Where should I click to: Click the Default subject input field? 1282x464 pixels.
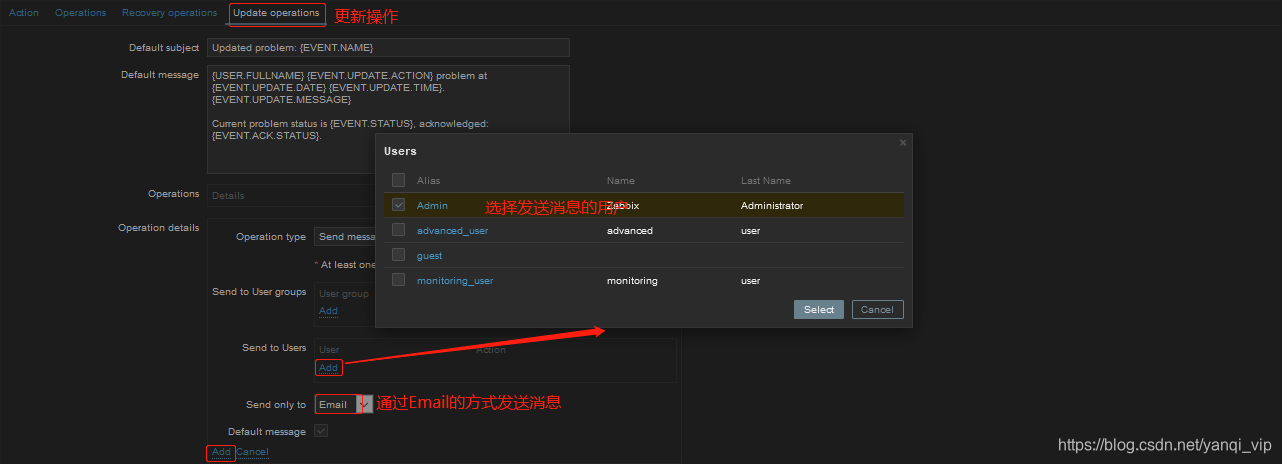tap(388, 47)
